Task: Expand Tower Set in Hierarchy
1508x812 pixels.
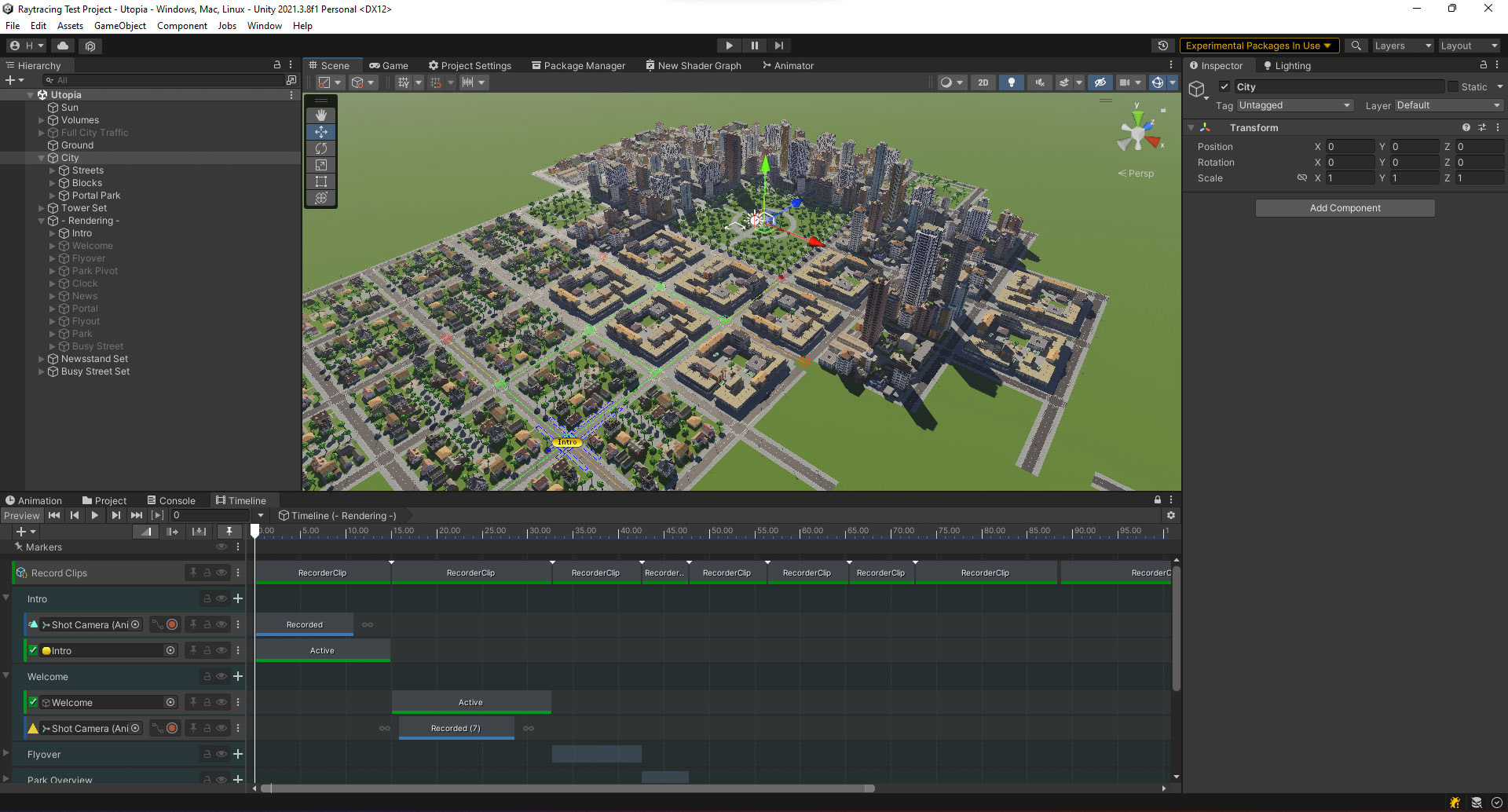Action: [42, 208]
